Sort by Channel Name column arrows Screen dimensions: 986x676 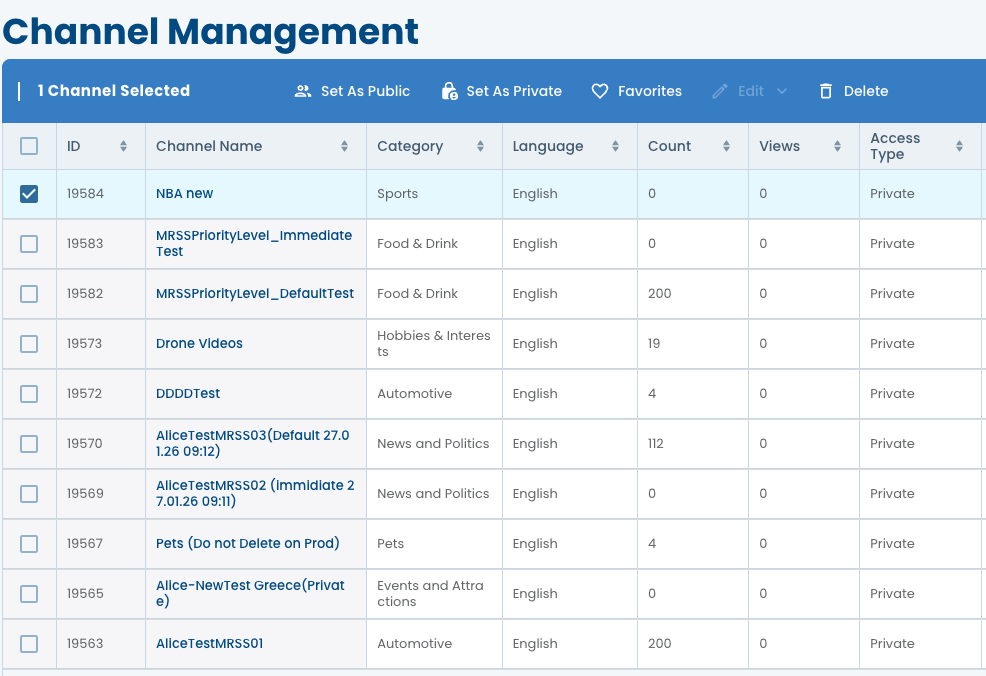(x=344, y=146)
